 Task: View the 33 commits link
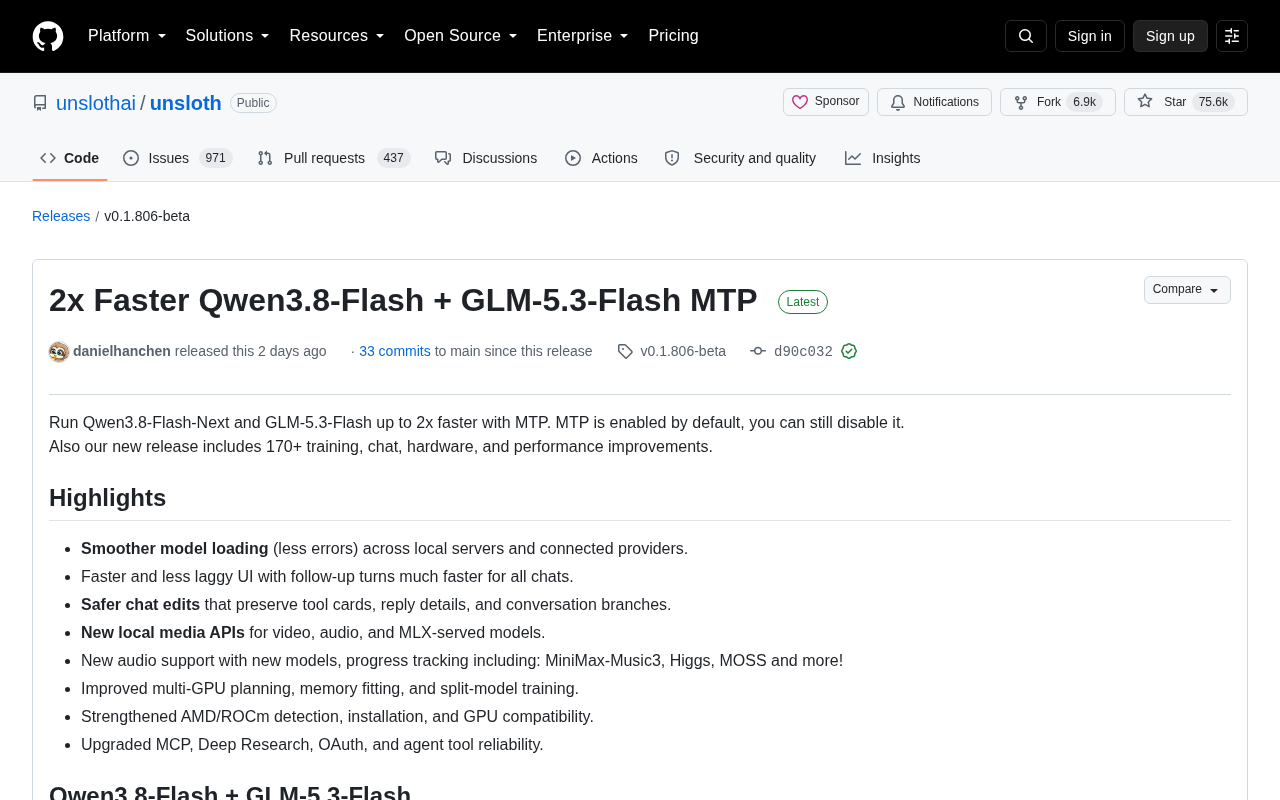[395, 351]
